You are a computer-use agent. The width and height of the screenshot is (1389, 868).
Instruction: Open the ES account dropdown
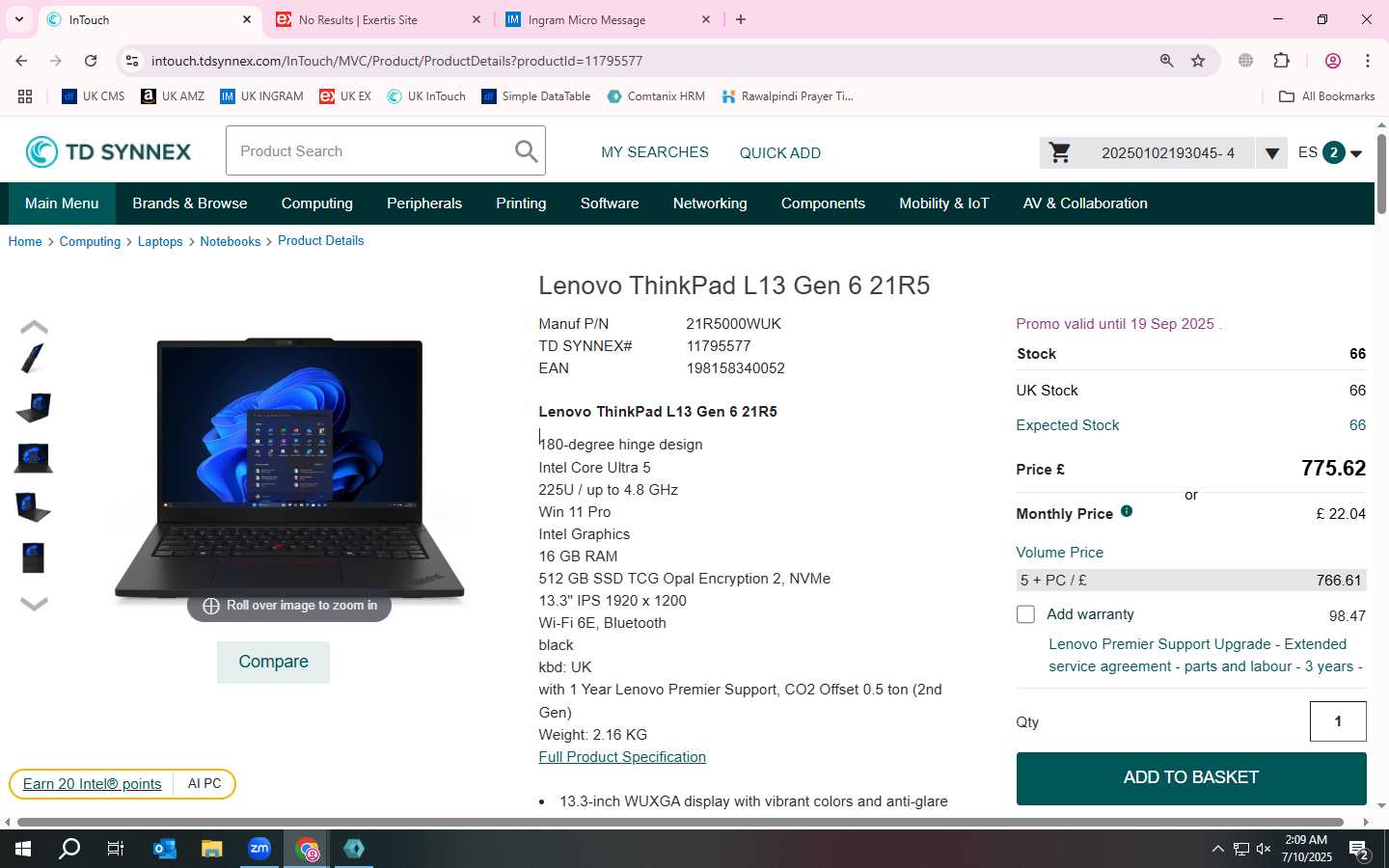pos(1329,152)
